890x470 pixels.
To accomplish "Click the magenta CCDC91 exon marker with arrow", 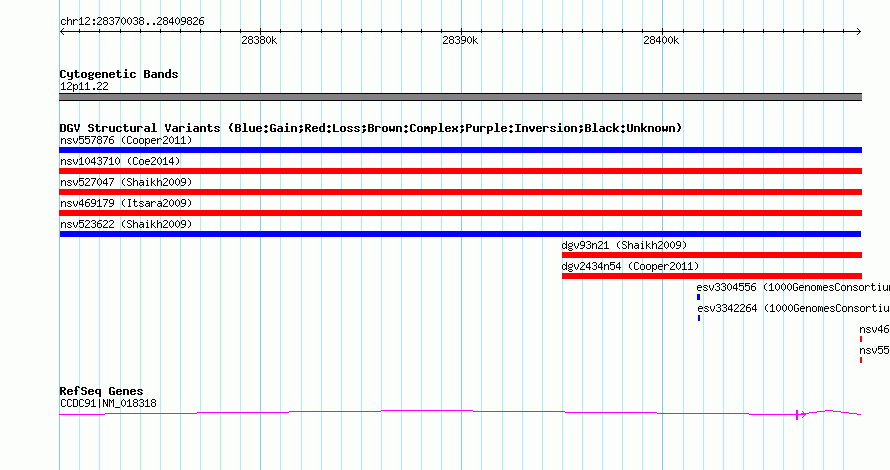I will click(800, 415).
